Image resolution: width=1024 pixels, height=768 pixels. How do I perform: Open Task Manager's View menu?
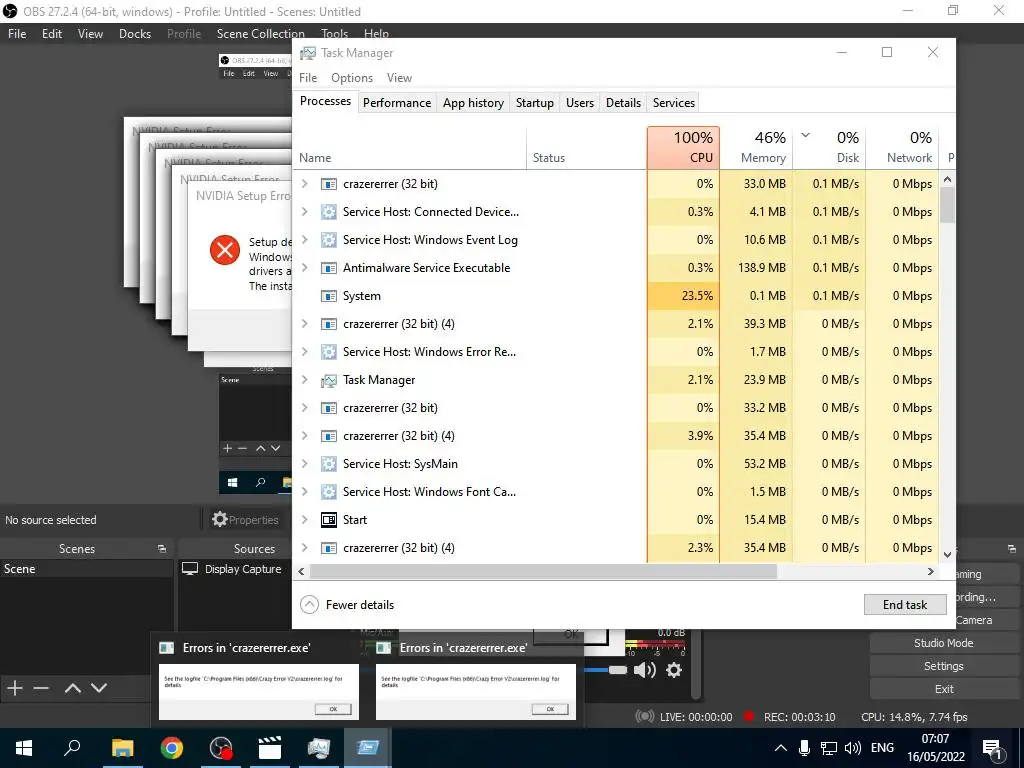[399, 78]
